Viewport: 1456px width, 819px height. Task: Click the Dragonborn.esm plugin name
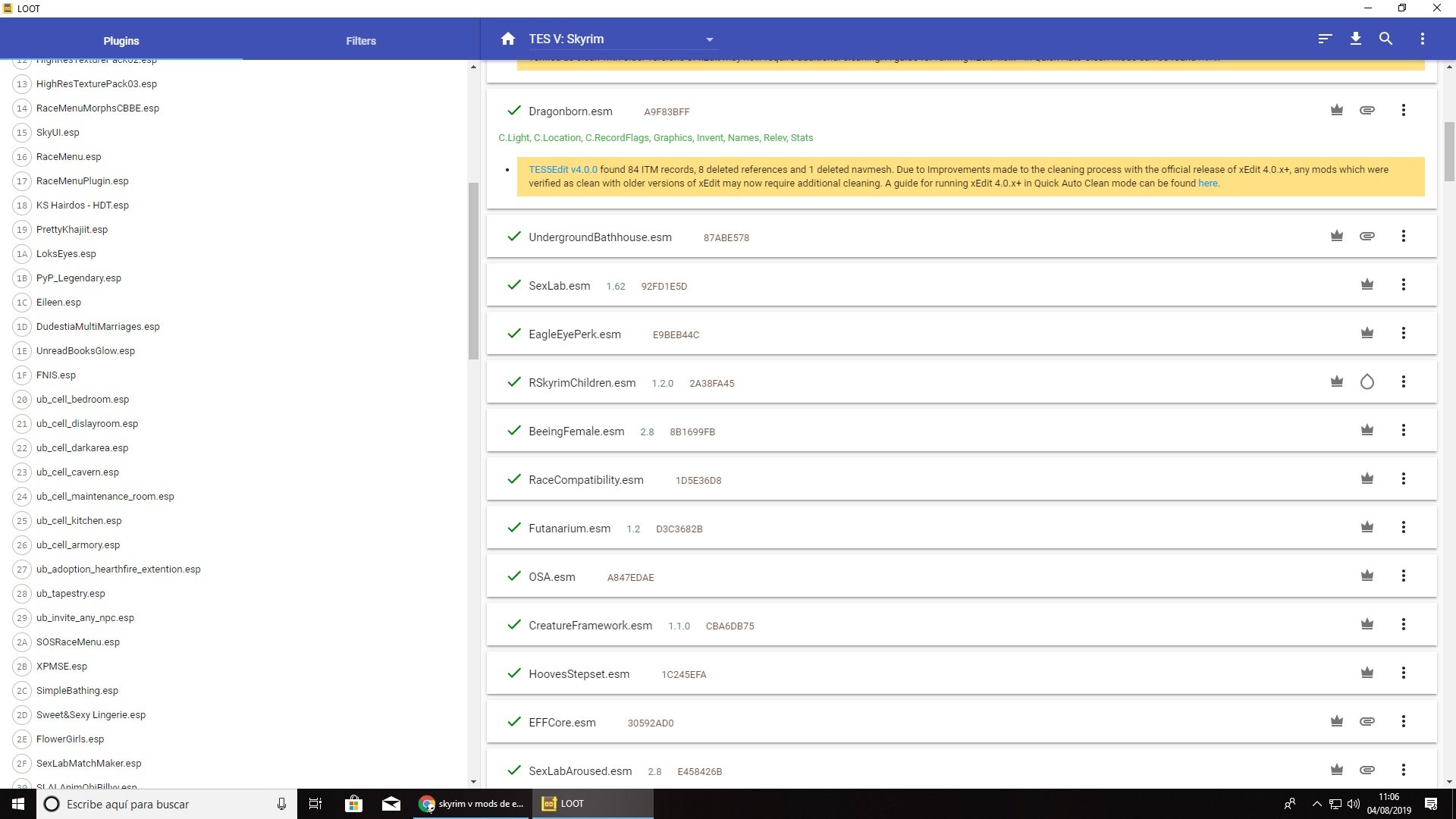click(x=570, y=111)
